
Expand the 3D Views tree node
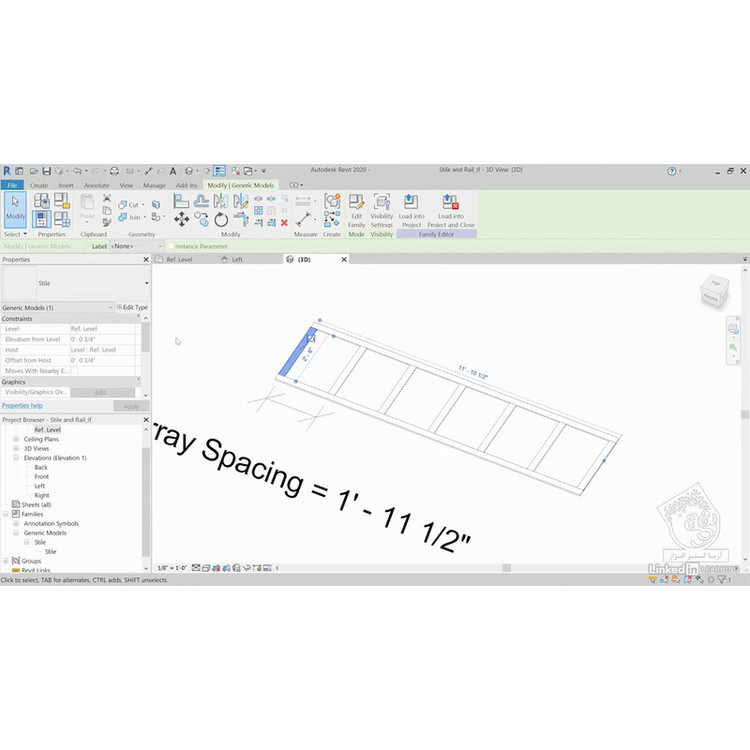pyautogui.click(x=18, y=449)
